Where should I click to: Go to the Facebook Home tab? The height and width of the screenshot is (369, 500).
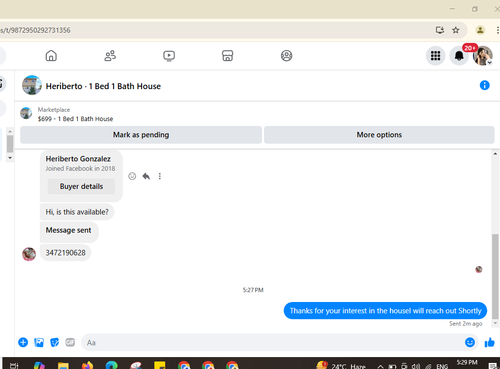point(51,56)
